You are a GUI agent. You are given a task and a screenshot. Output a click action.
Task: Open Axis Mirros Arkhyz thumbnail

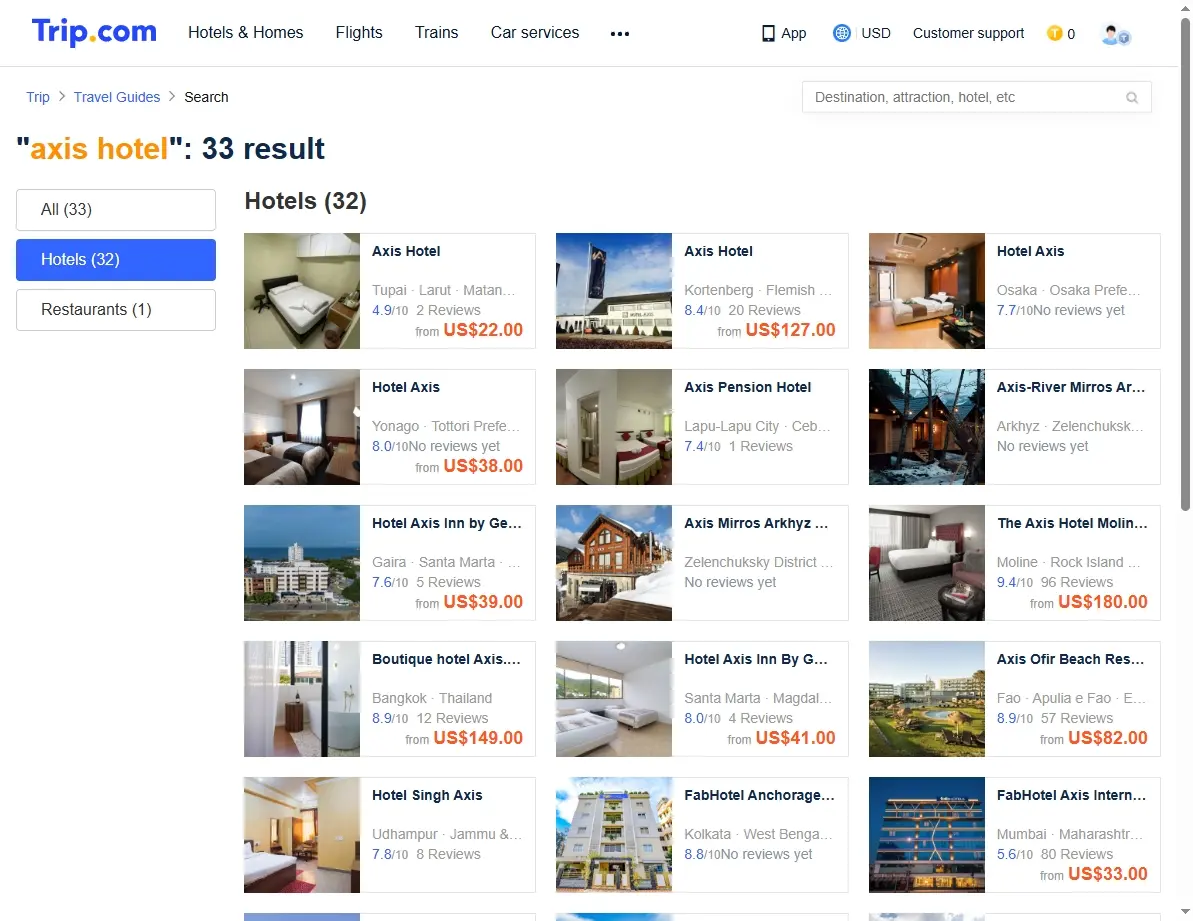tap(614, 564)
